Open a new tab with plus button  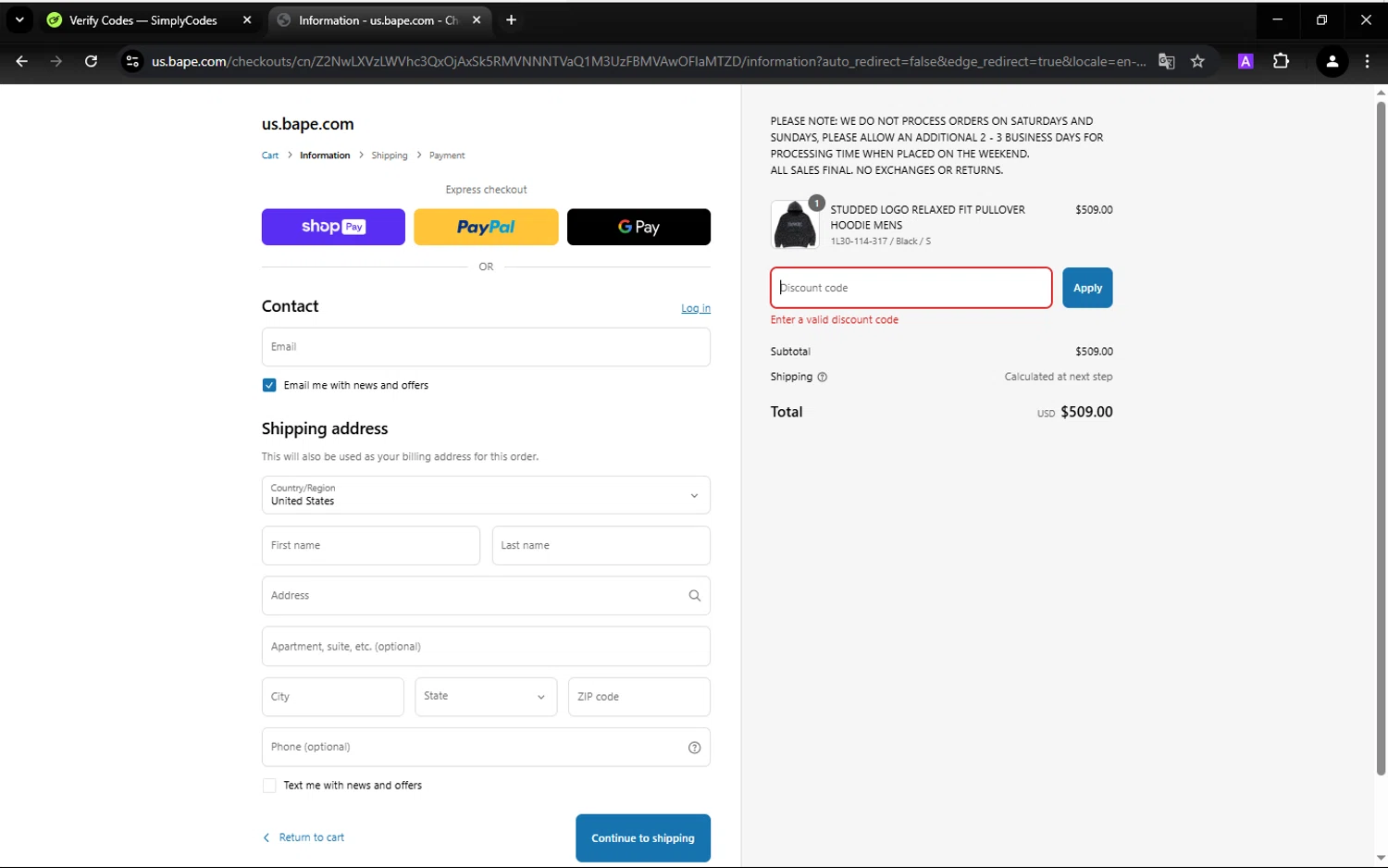(511, 20)
